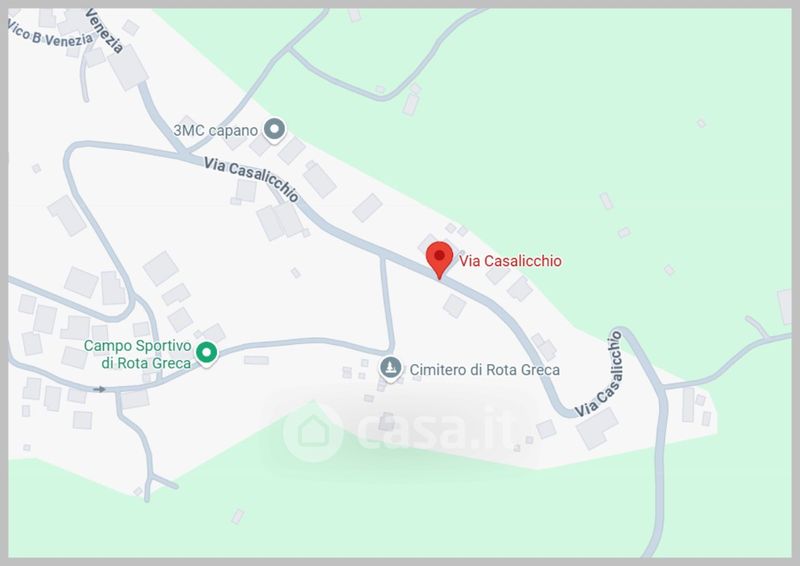Open the Cimitero di Rota Greca label
This screenshot has height=566, width=800.
(485, 370)
